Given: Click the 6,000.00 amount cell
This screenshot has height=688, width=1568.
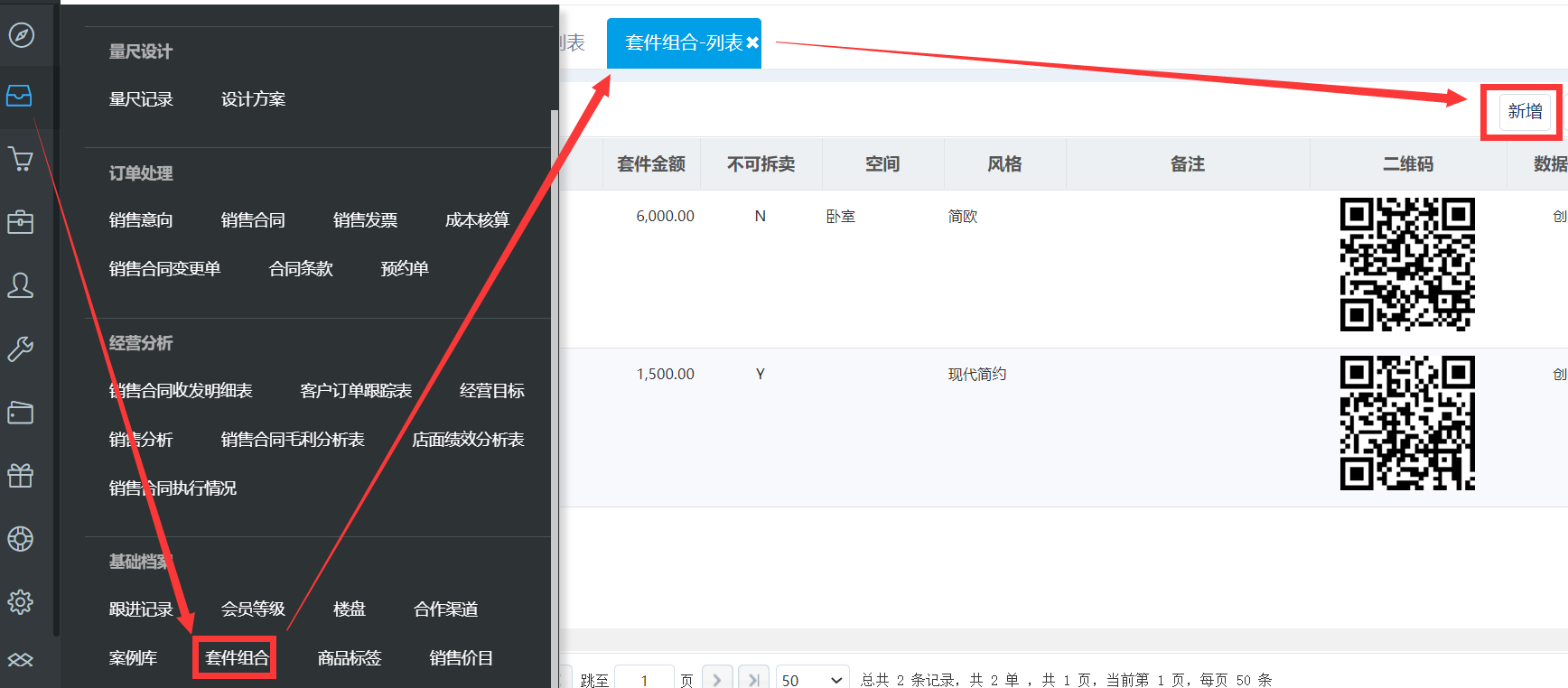Looking at the screenshot, I should coord(665,217).
